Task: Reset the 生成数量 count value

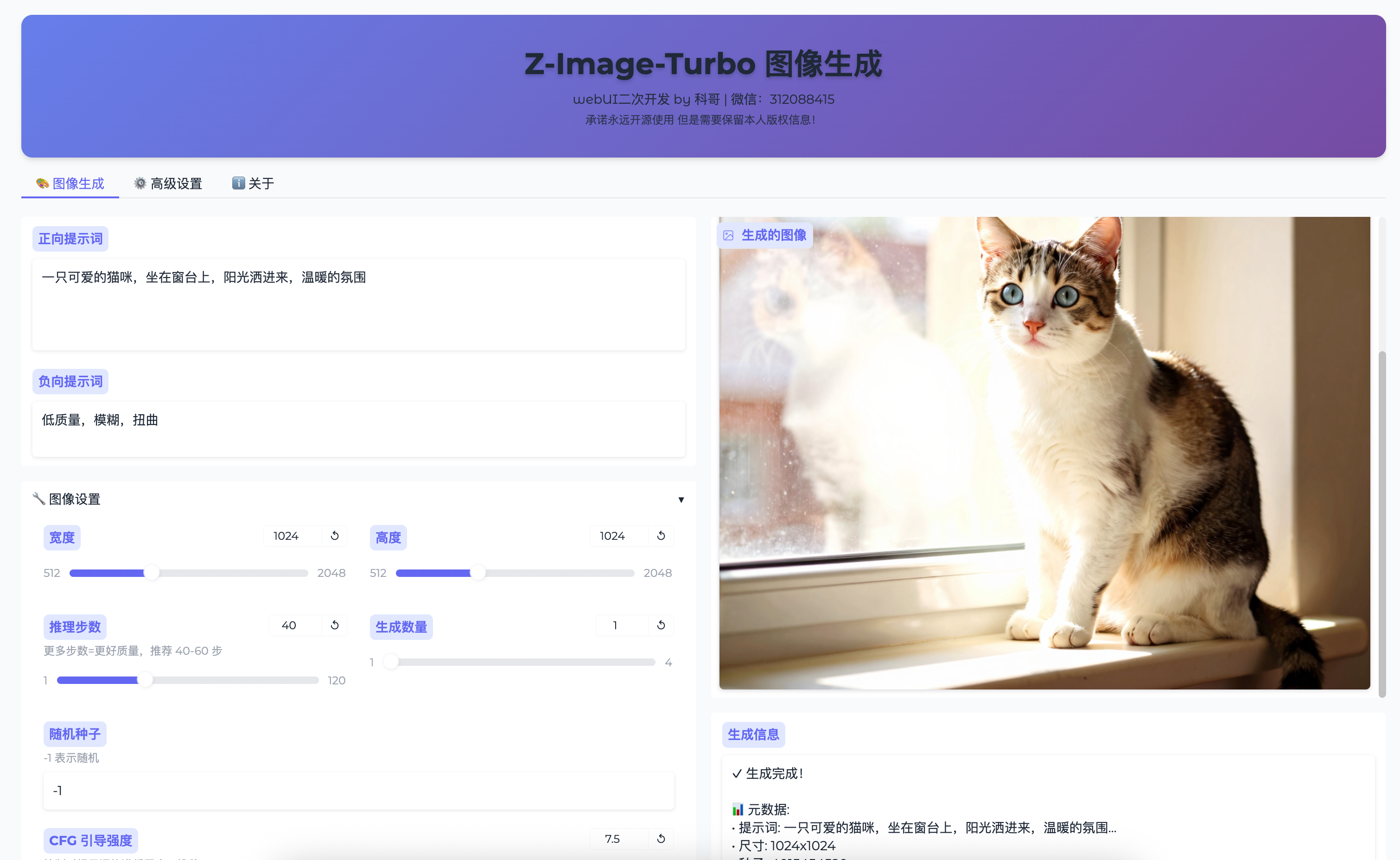Action: [661, 625]
